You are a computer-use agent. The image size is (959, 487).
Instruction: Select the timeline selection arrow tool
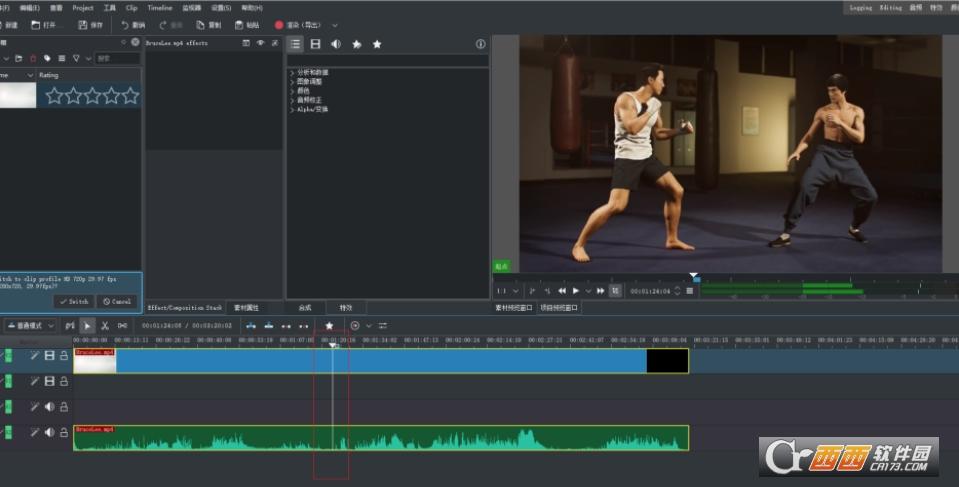(87, 325)
